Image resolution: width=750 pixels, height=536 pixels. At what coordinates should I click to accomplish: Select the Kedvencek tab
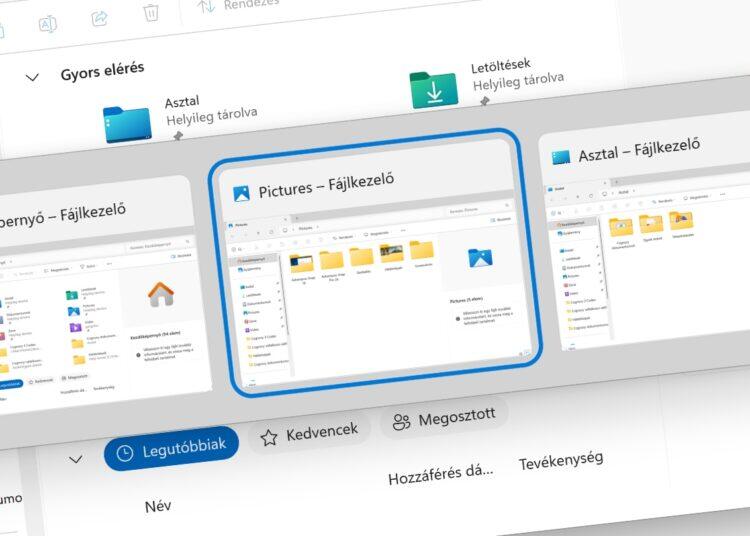click(309, 433)
